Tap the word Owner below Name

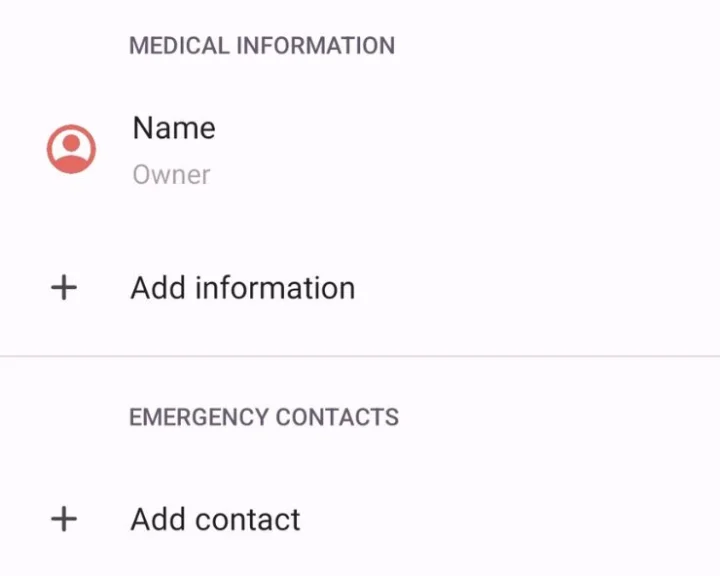(x=171, y=175)
